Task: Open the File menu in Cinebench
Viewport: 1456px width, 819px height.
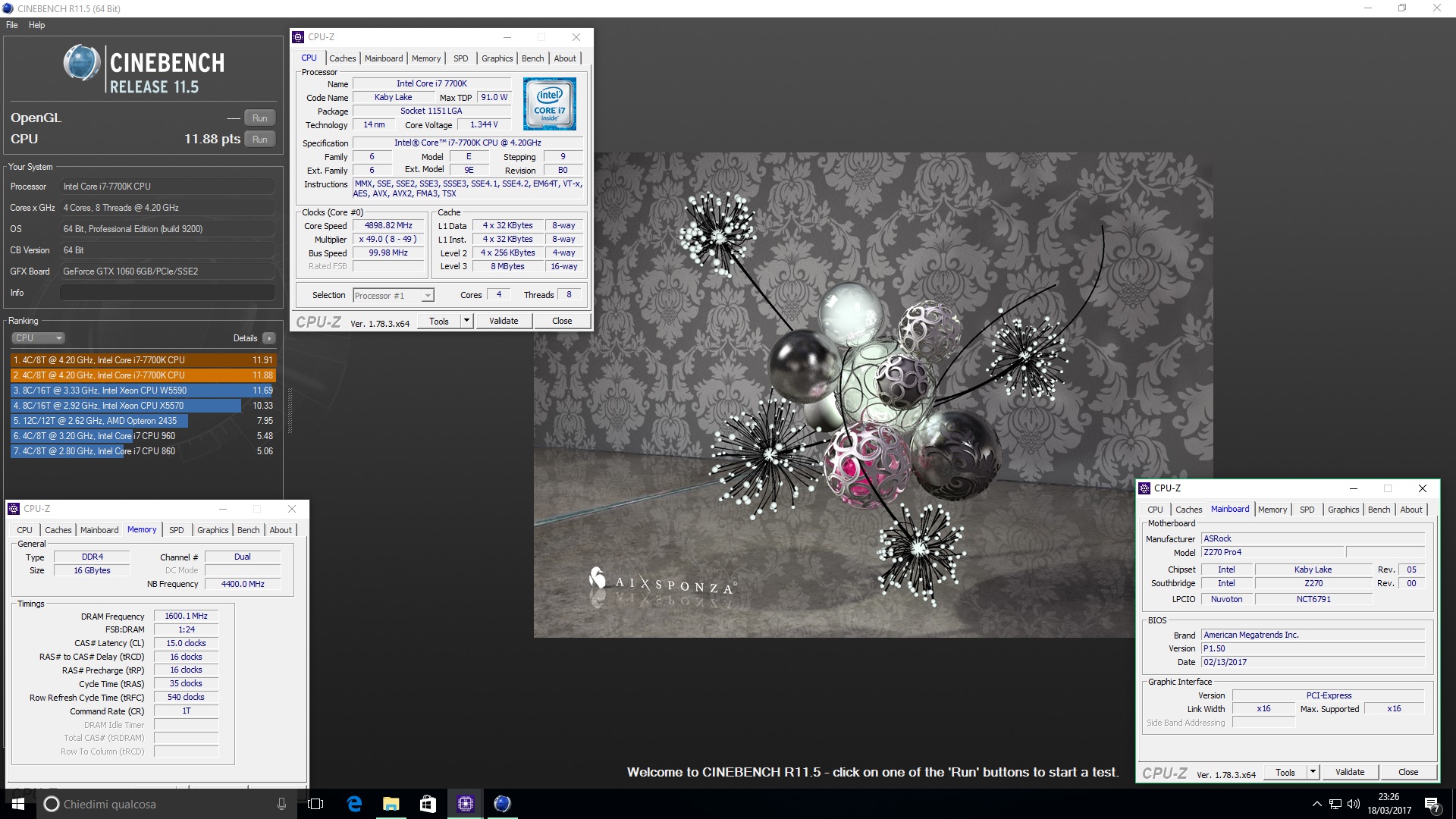Action: click(x=12, y=25)
